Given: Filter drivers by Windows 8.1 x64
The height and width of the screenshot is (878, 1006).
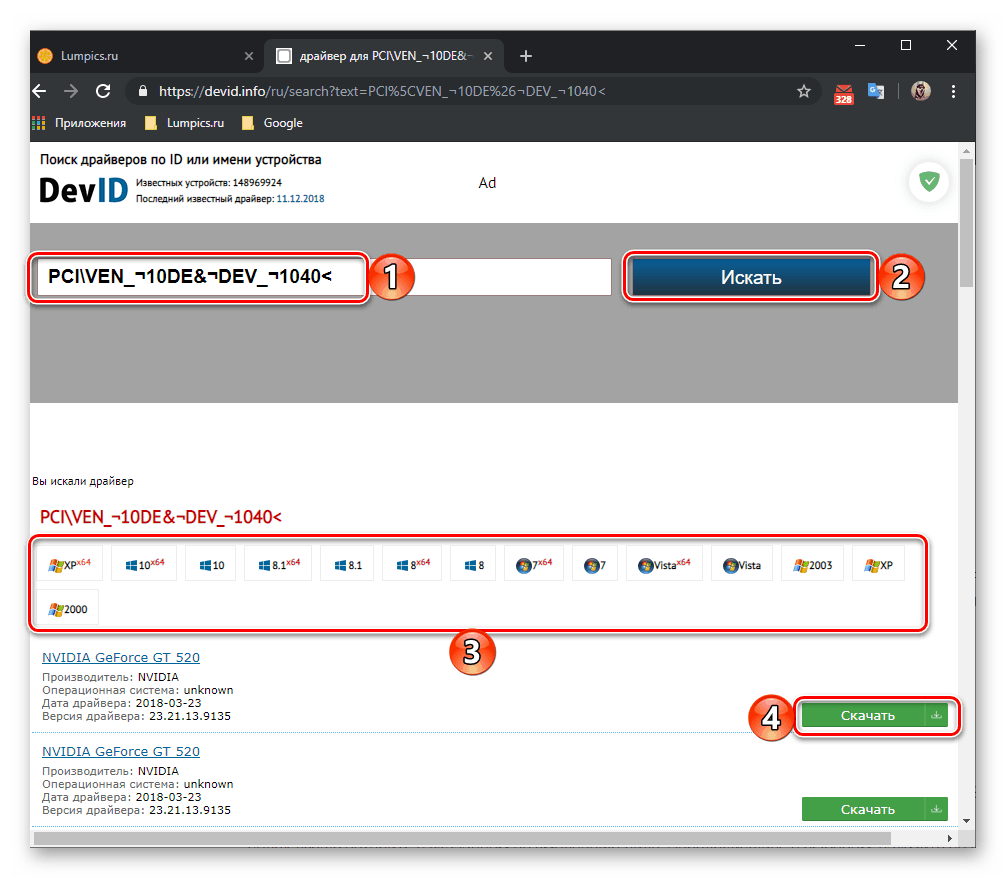Looking at the screenshot, I should coord(278,565).
